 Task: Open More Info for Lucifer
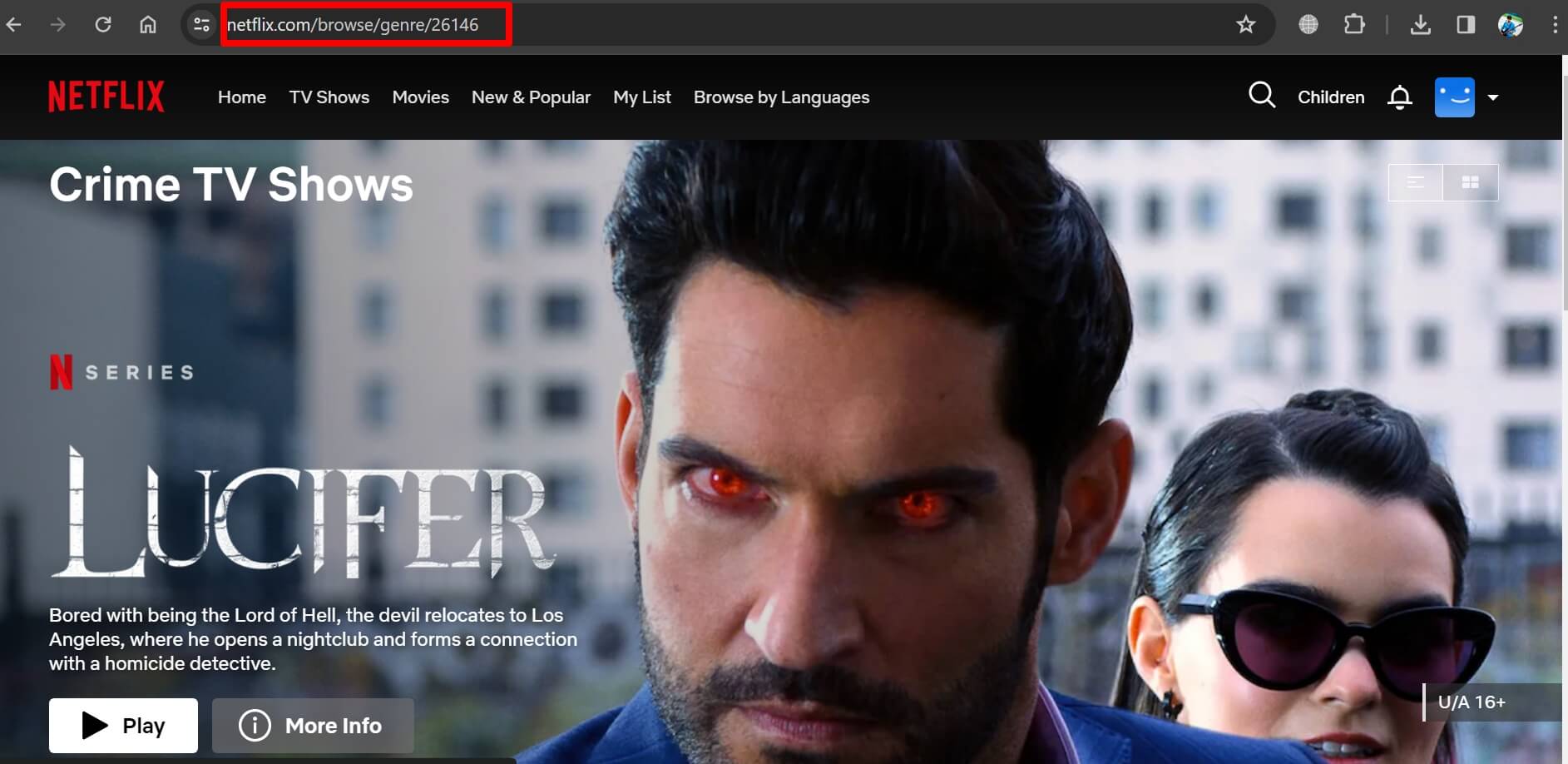click(x=313, y=726)
